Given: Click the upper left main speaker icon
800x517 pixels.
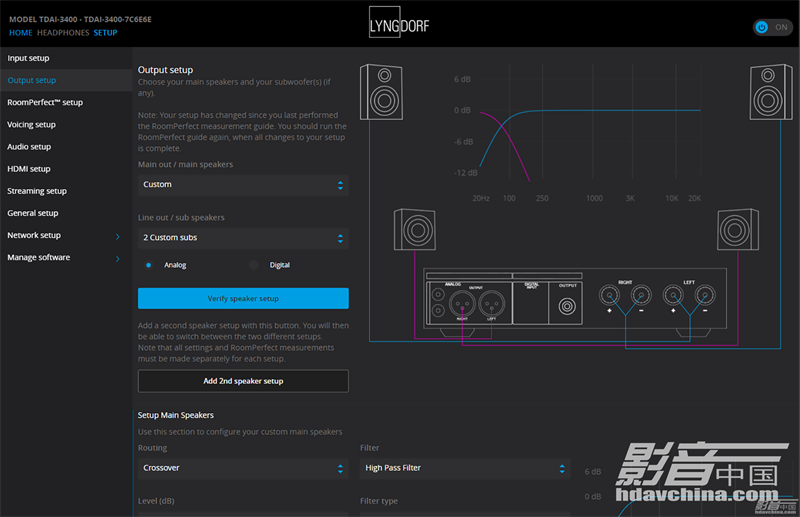Looking at the screenshot, I should 381,92.
